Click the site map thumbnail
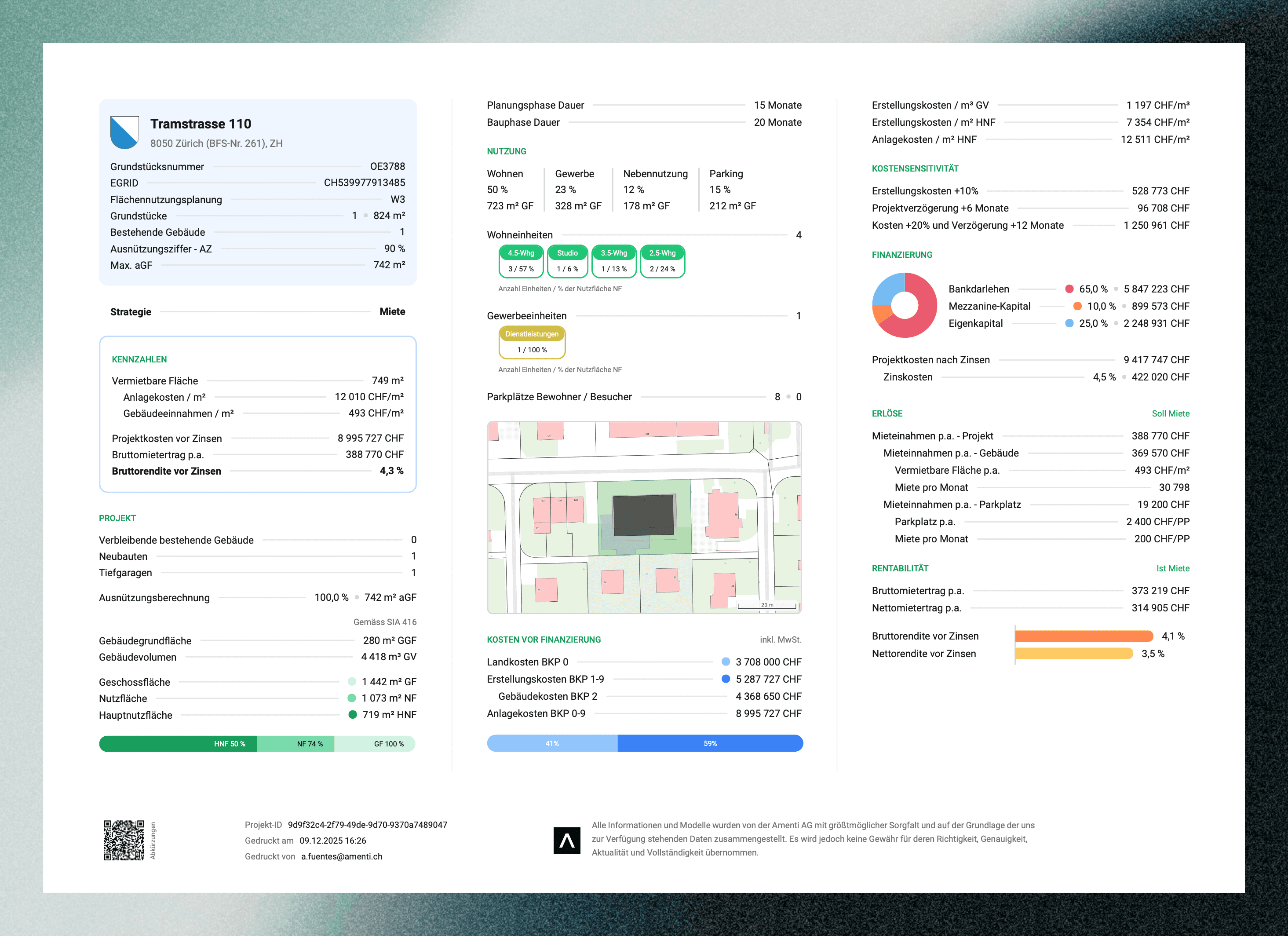 644,517
